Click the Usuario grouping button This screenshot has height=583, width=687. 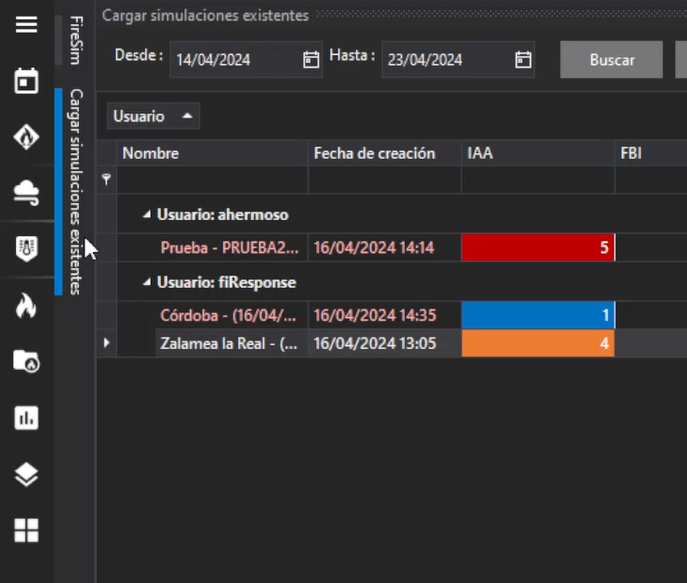[153, 116]
